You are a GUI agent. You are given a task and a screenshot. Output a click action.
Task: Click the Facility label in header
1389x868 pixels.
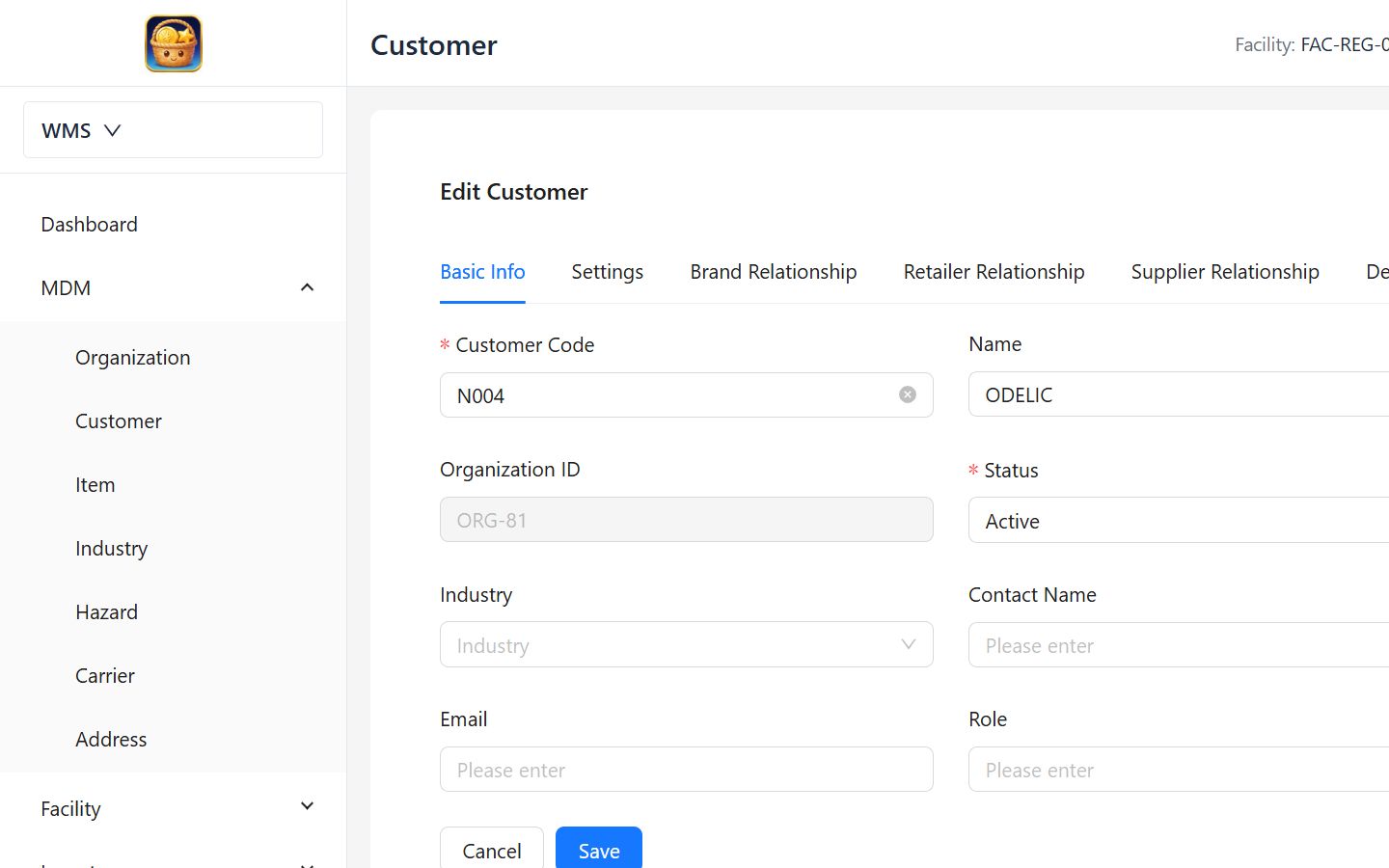(x=1265, y=44)
